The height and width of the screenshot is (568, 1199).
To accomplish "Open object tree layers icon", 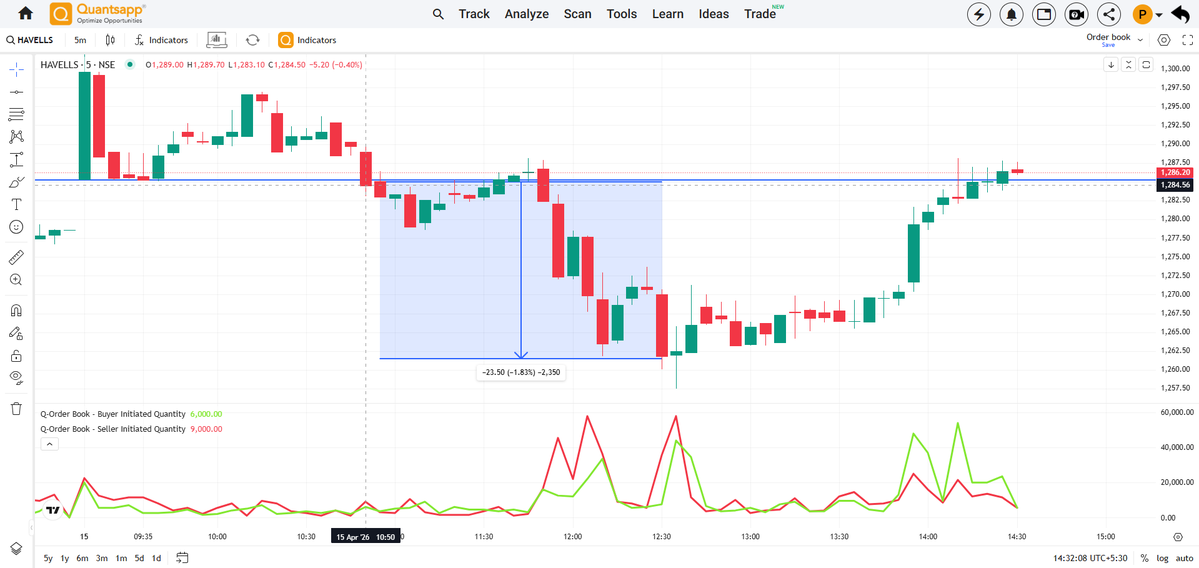I will [x=16, y=549].
